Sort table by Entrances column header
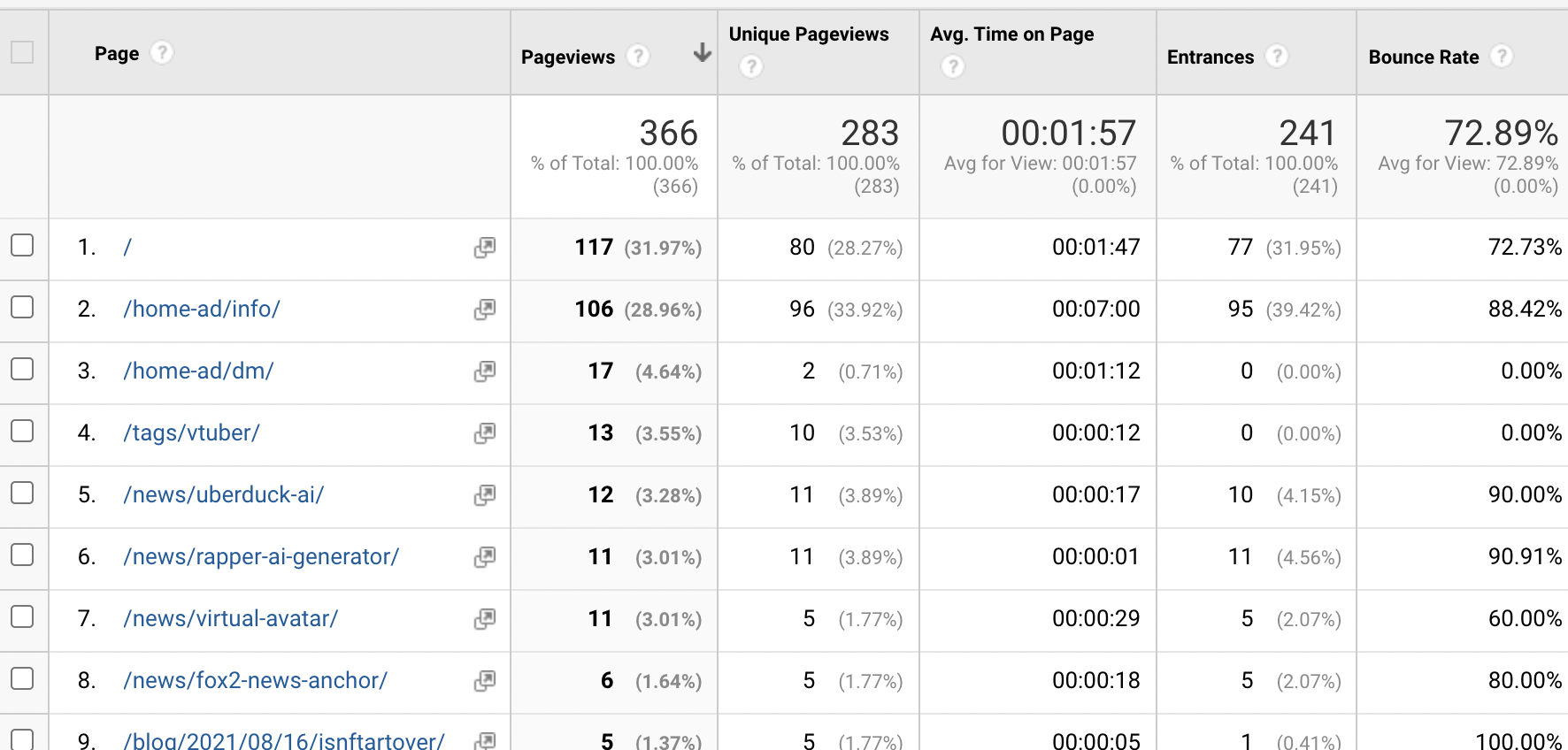The height and width of the screenshot is (750, 1568). click(x=1210, y=57)
